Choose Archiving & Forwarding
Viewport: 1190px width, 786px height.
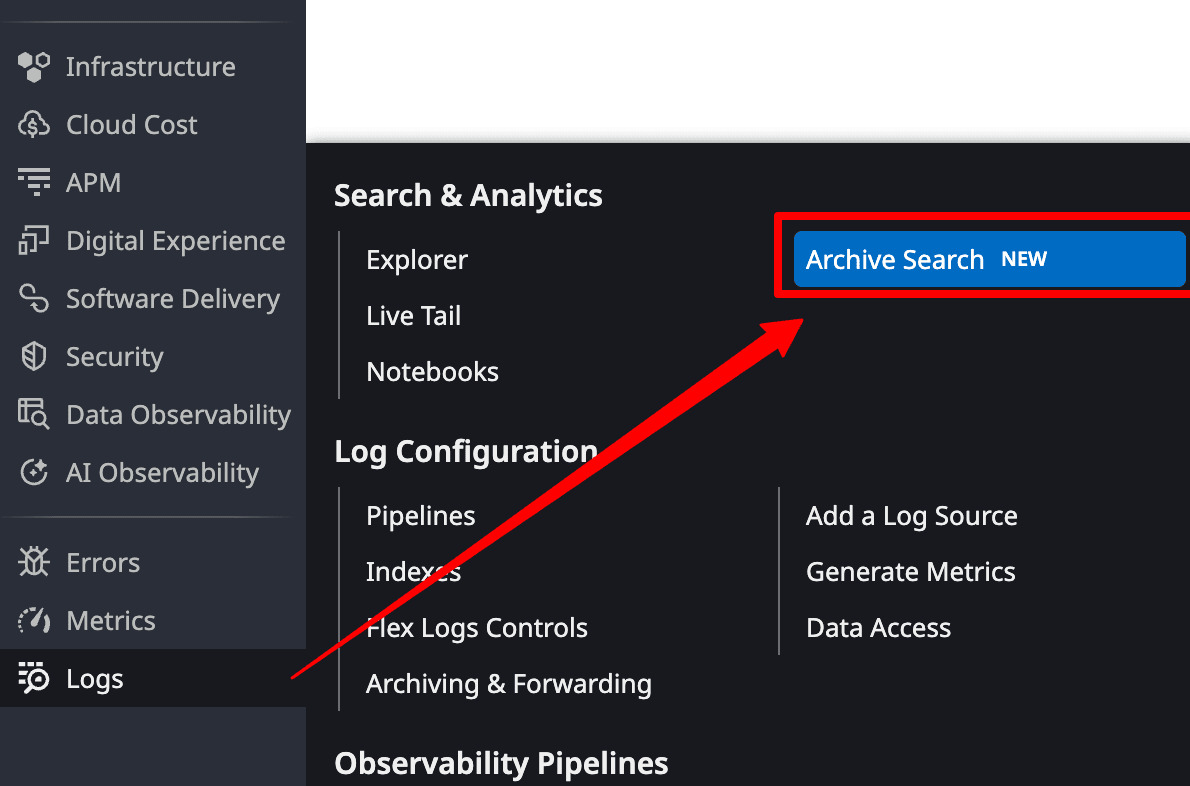point(508,684)
